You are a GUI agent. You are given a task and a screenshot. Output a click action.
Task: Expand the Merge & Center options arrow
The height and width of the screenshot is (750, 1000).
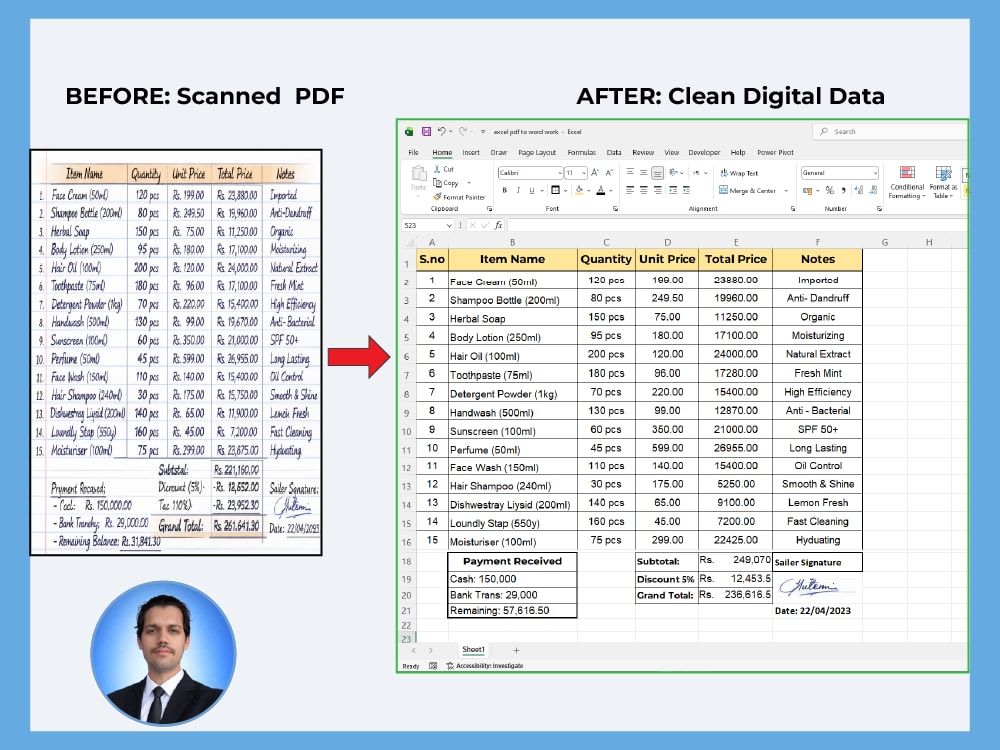786,191
